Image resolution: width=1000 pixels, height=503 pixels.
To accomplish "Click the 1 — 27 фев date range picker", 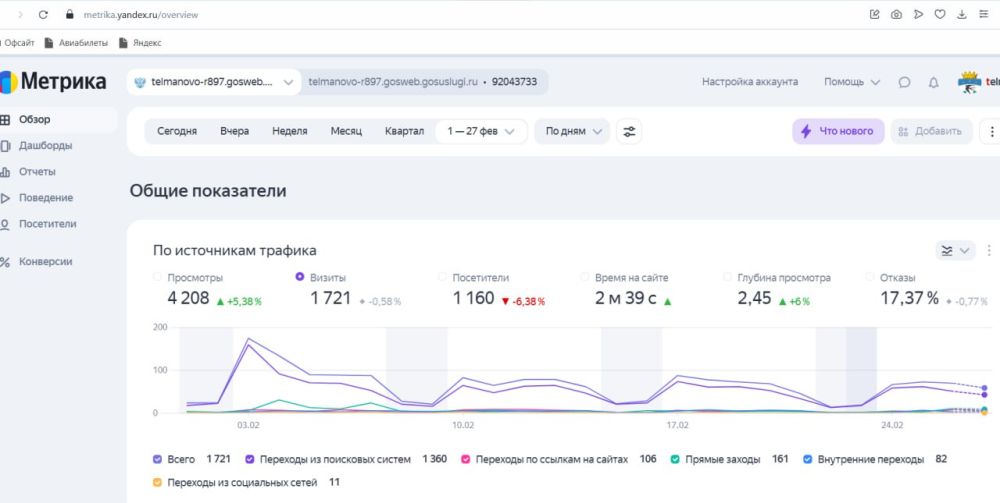I will 481,131.
